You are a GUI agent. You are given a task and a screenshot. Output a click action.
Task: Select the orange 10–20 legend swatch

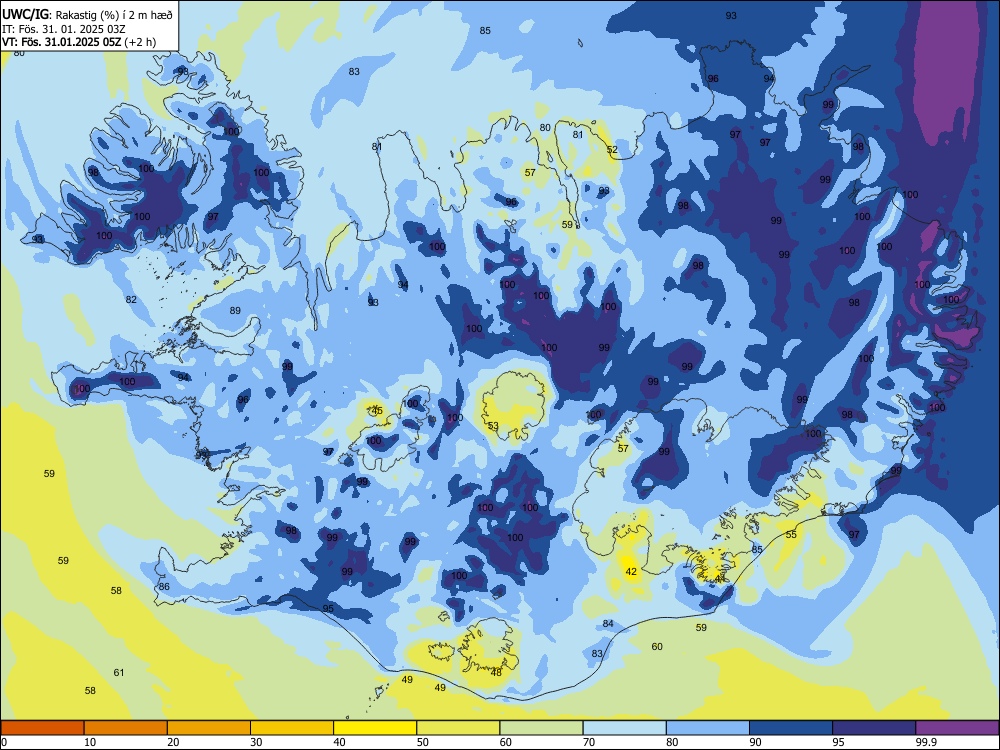[126, 728]
